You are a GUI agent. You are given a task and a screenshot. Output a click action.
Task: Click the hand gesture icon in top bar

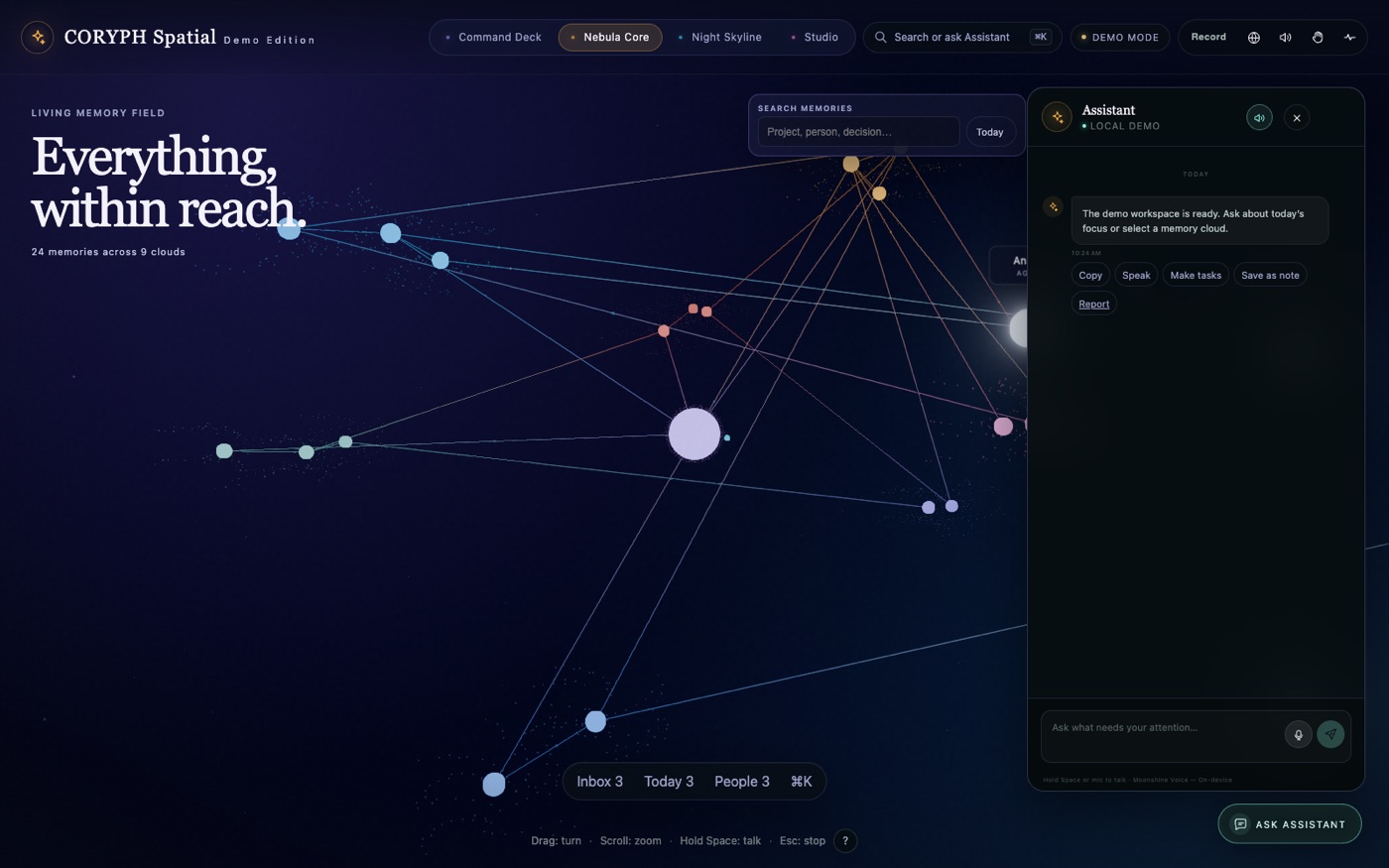[x=1318, y=38]
